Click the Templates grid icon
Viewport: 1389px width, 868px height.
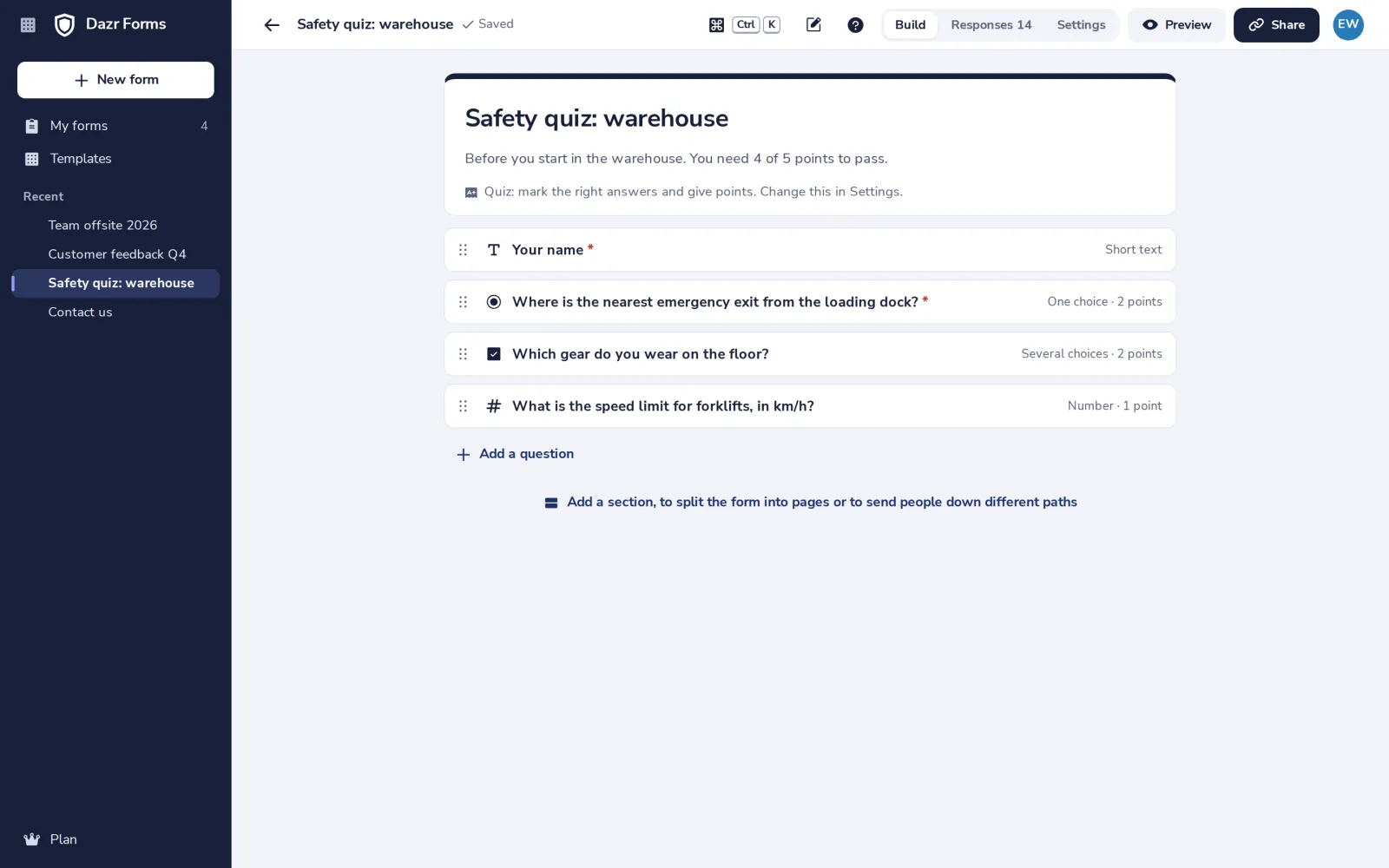click(x=32, y=159)
